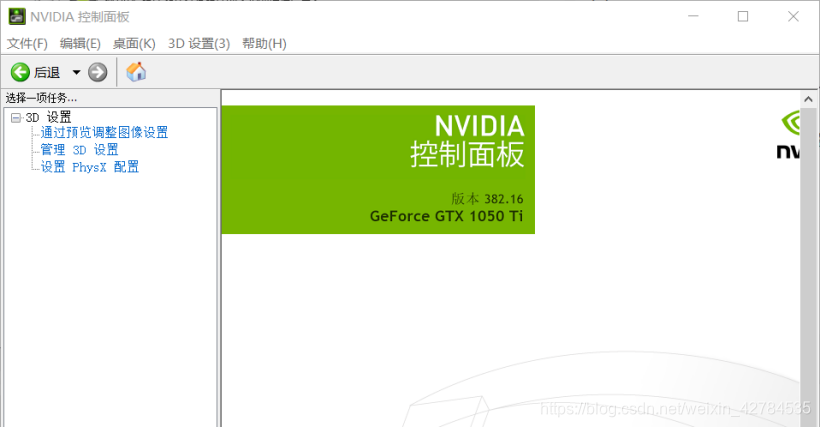The image size is (821, 427).
Task: Go to the Home page icon
Action: 136,72
